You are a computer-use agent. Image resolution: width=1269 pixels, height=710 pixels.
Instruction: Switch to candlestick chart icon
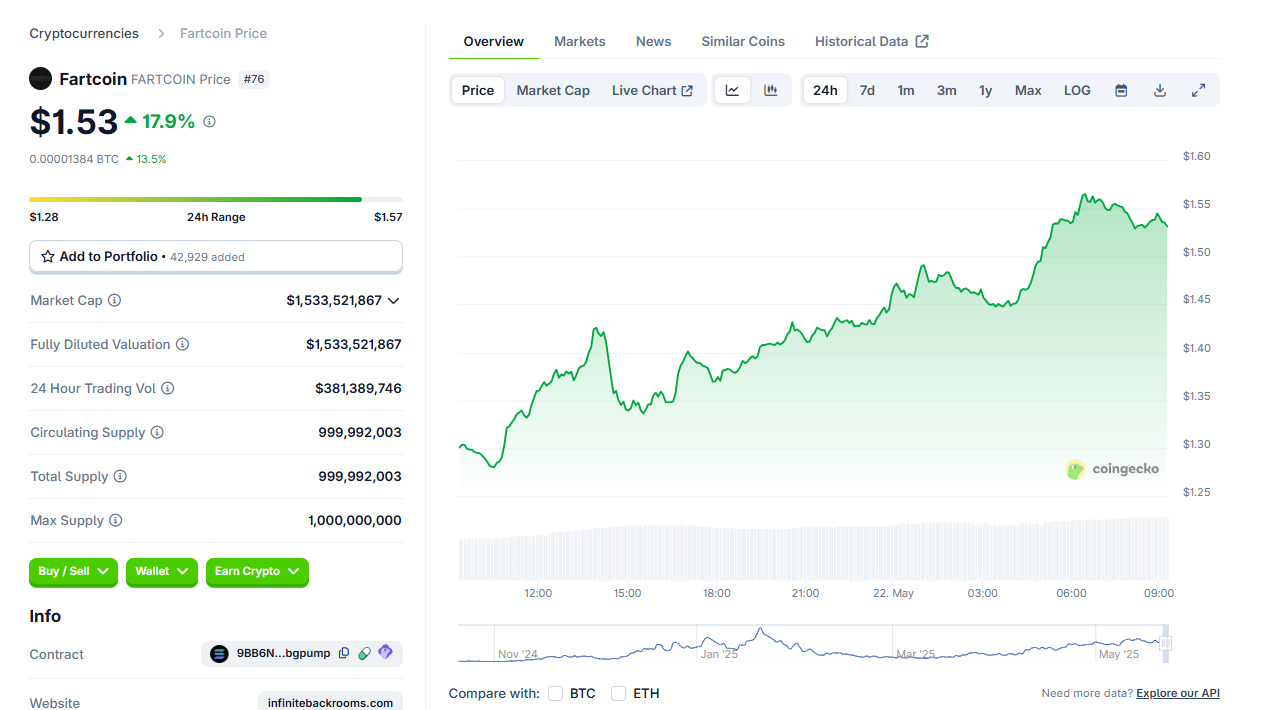771,90
